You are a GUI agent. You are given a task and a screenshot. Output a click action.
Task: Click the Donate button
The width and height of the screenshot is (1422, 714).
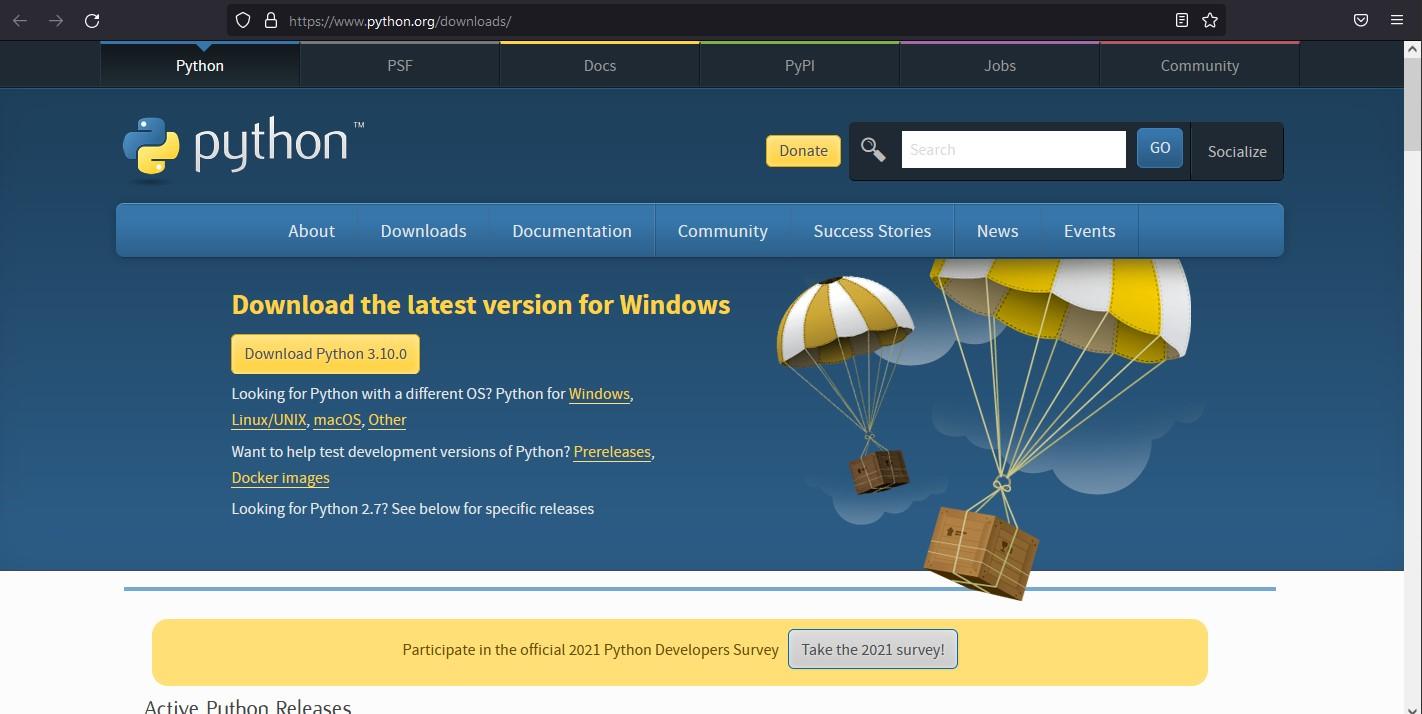click(x=802, y=150)
